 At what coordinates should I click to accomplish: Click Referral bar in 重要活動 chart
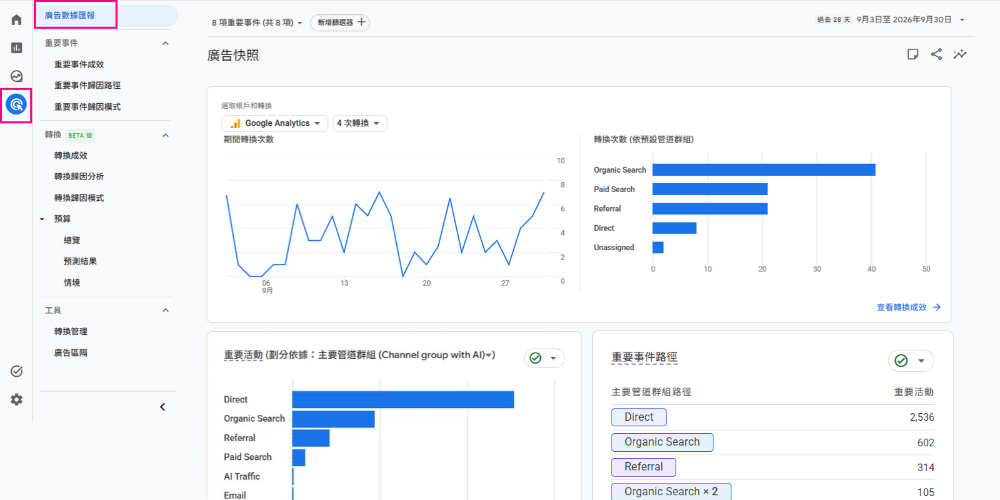pos(311,438)
